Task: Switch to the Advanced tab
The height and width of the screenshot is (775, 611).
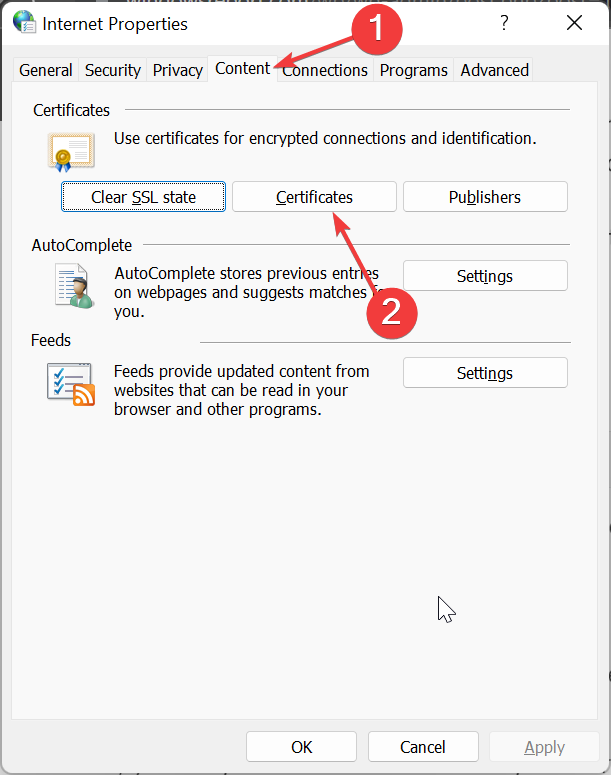Action: click(494, 70)
